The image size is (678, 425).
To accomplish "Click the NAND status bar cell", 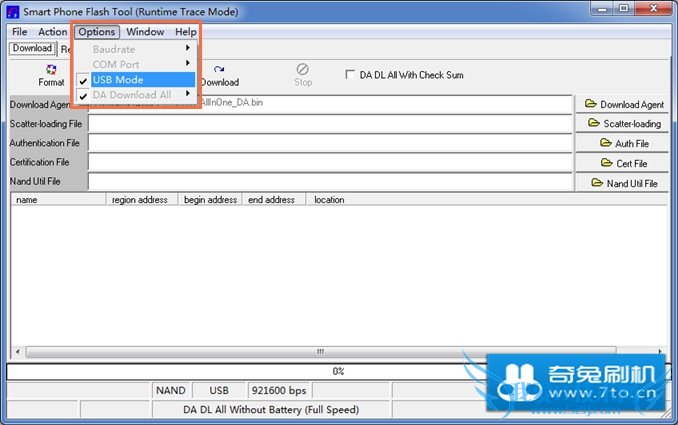I will click(171, 390).
